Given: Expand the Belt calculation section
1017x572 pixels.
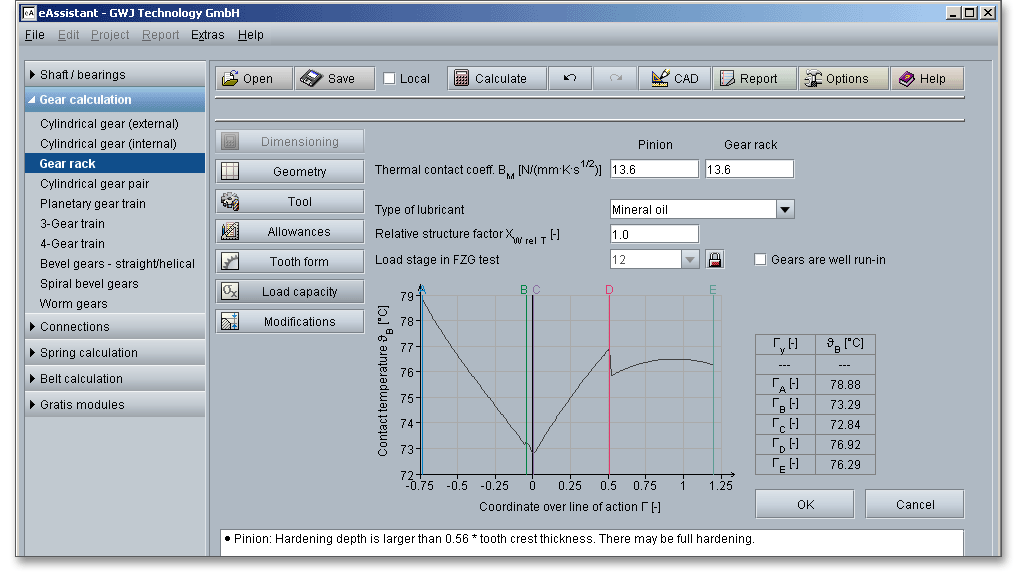Looking at the screenshot, I should (x=115, y=379).
